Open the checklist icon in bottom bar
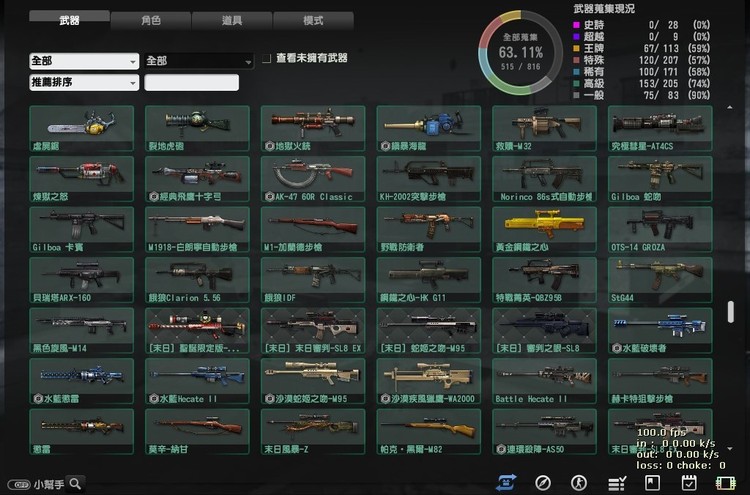Screen dimensions: 750x495 (617, 483)
